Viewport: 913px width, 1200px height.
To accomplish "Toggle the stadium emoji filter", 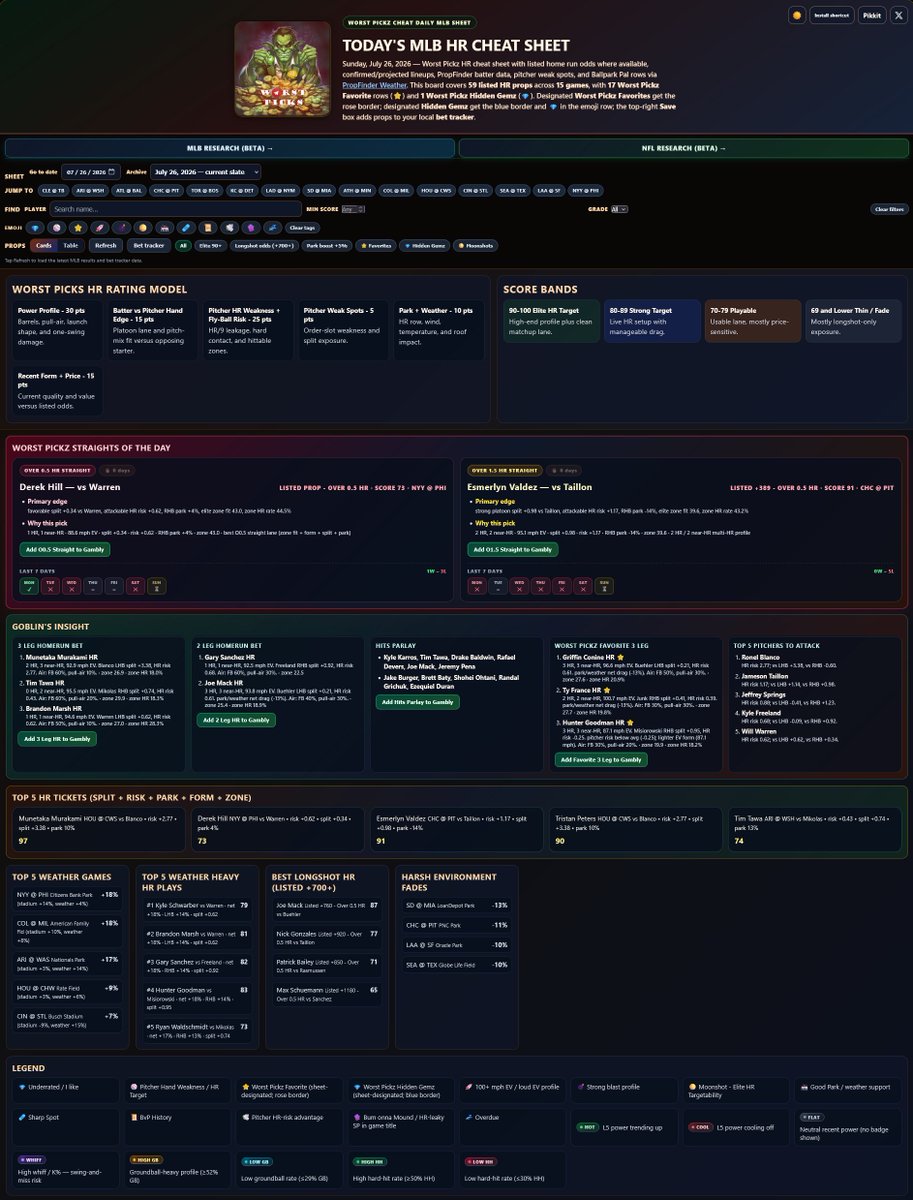I will pos(164,227).
